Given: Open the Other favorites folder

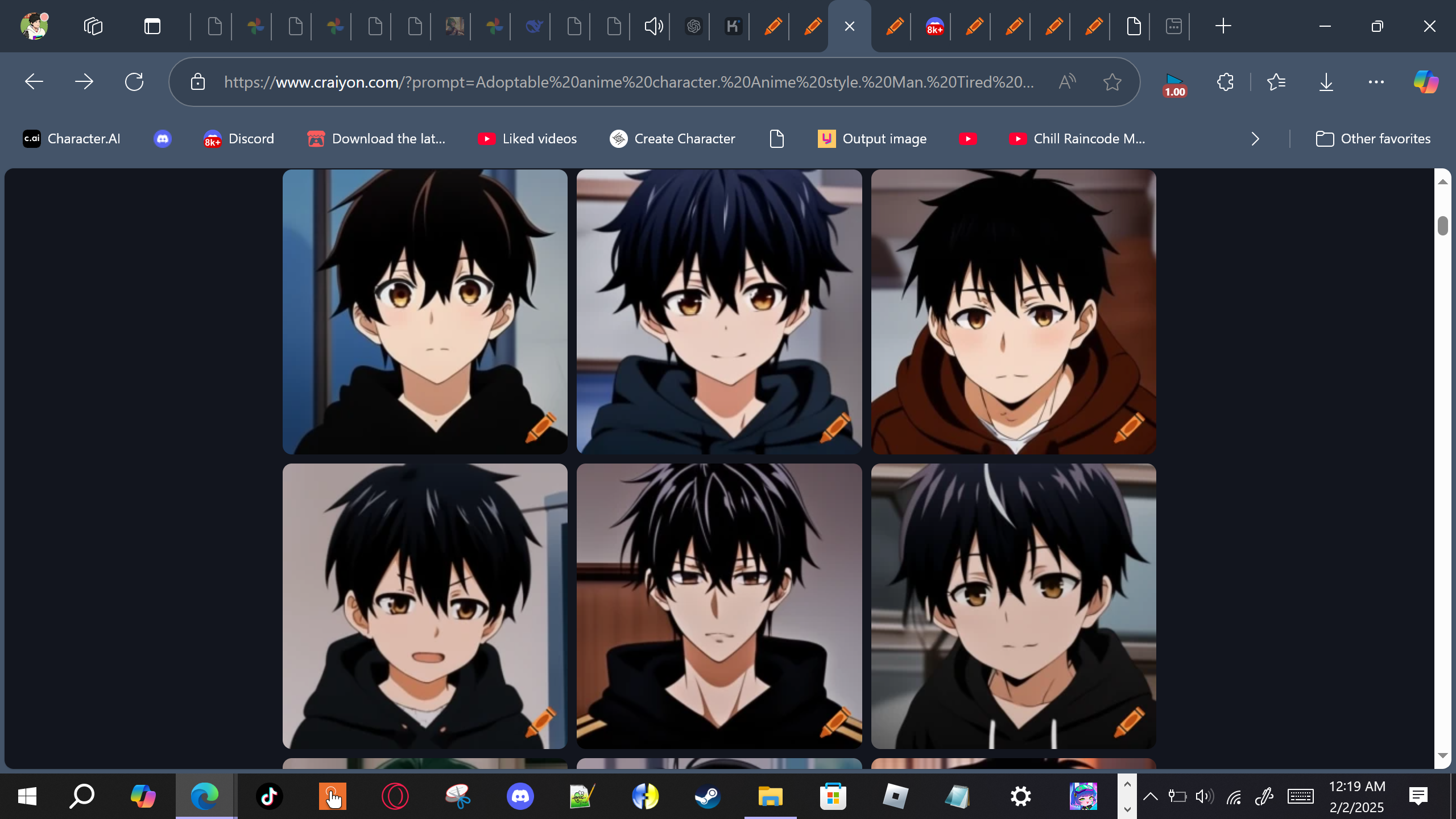Looking at the screenshot, I should 1373,139.
